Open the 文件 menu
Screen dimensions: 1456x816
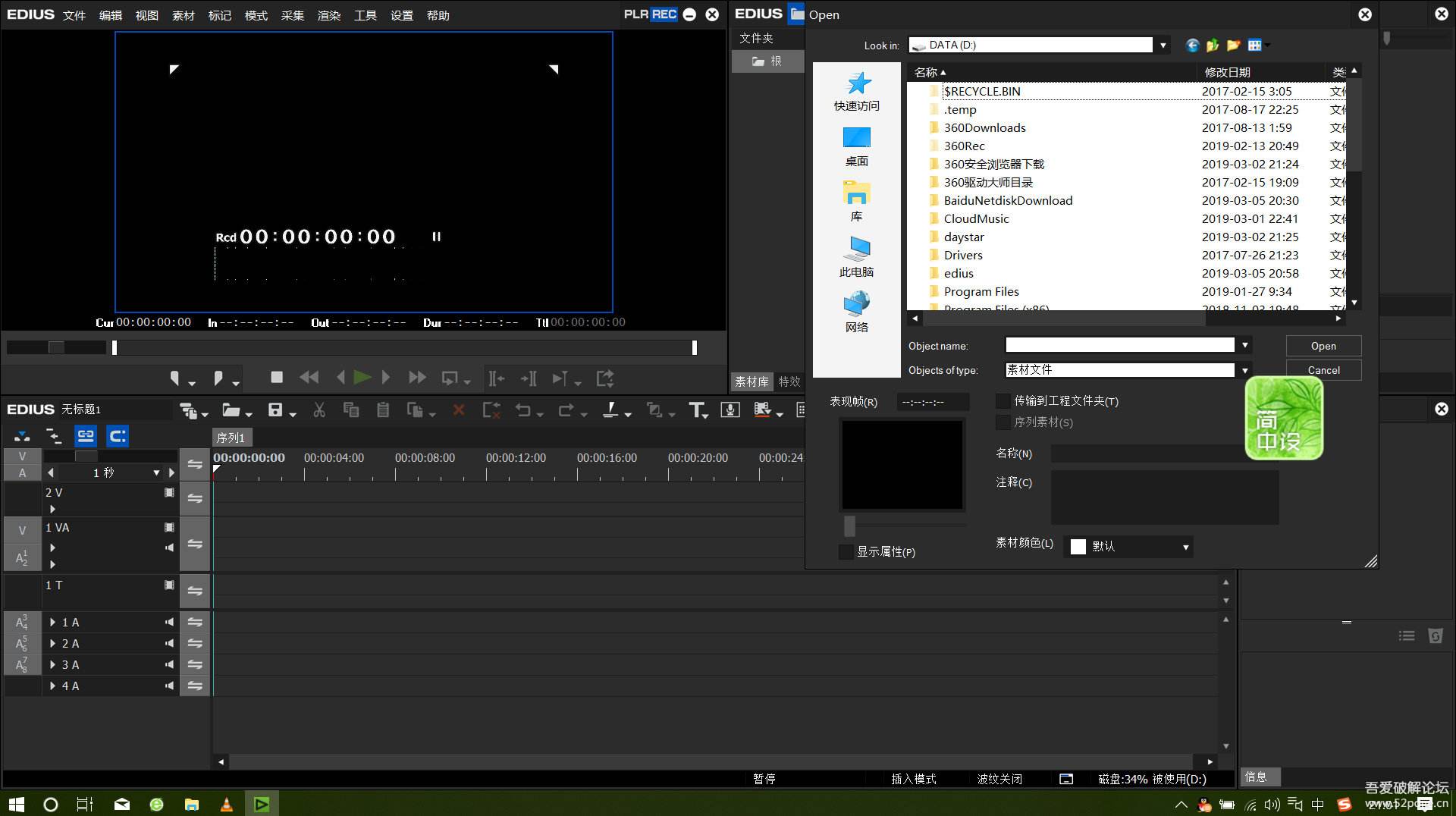[x=74, y=15]
